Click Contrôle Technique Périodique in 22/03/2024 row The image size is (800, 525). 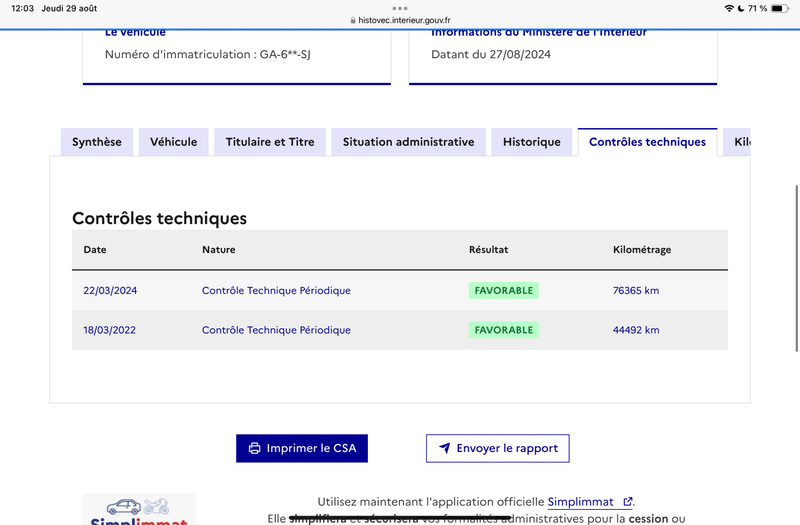pos(276,290)
